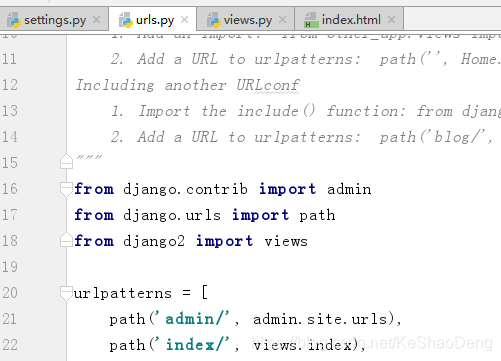This screenshot has height=361, width=501.
Task: Click the 'admin/' string on line 21
Action: (194, 319)
